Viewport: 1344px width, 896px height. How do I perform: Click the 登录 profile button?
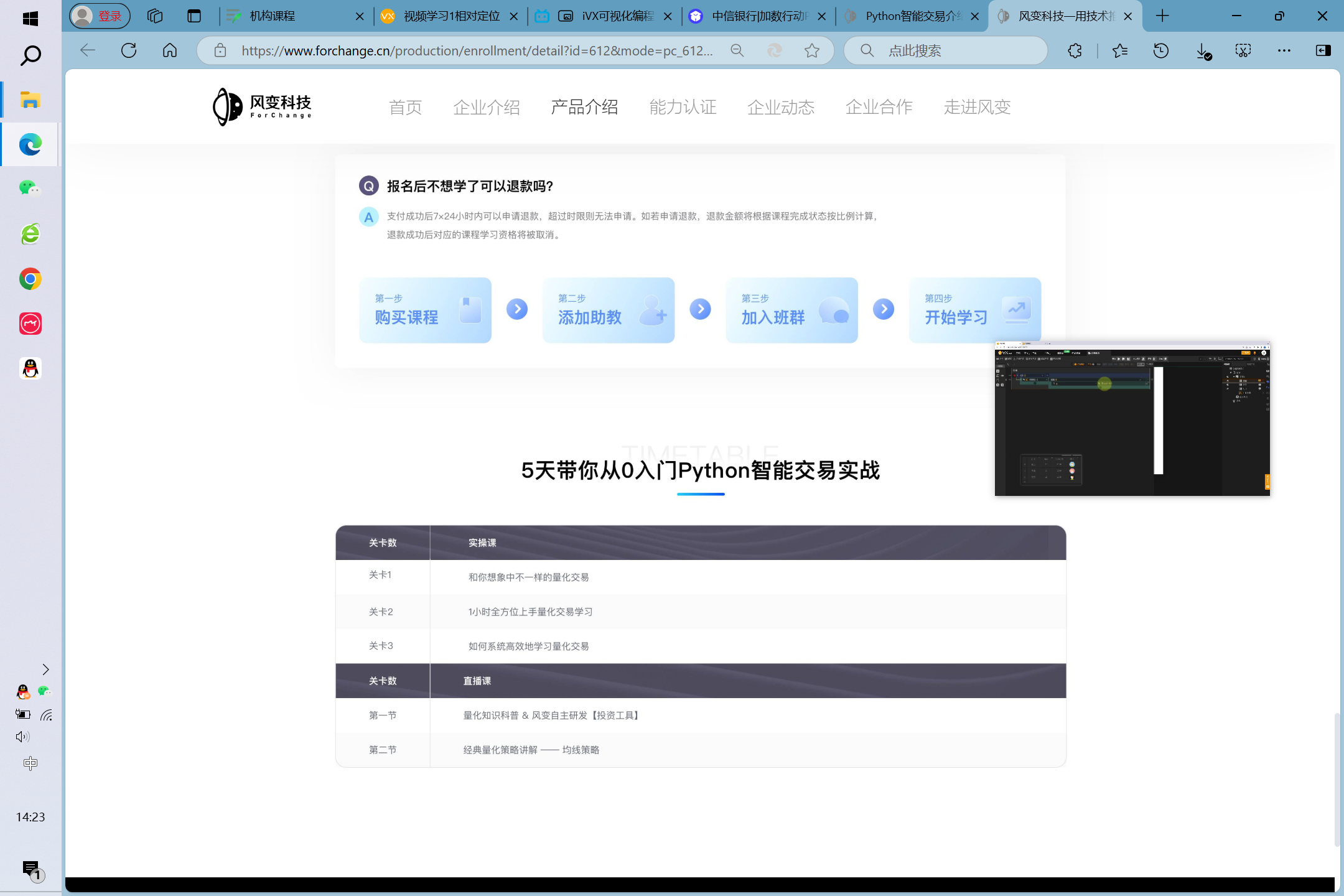point(100,16)
